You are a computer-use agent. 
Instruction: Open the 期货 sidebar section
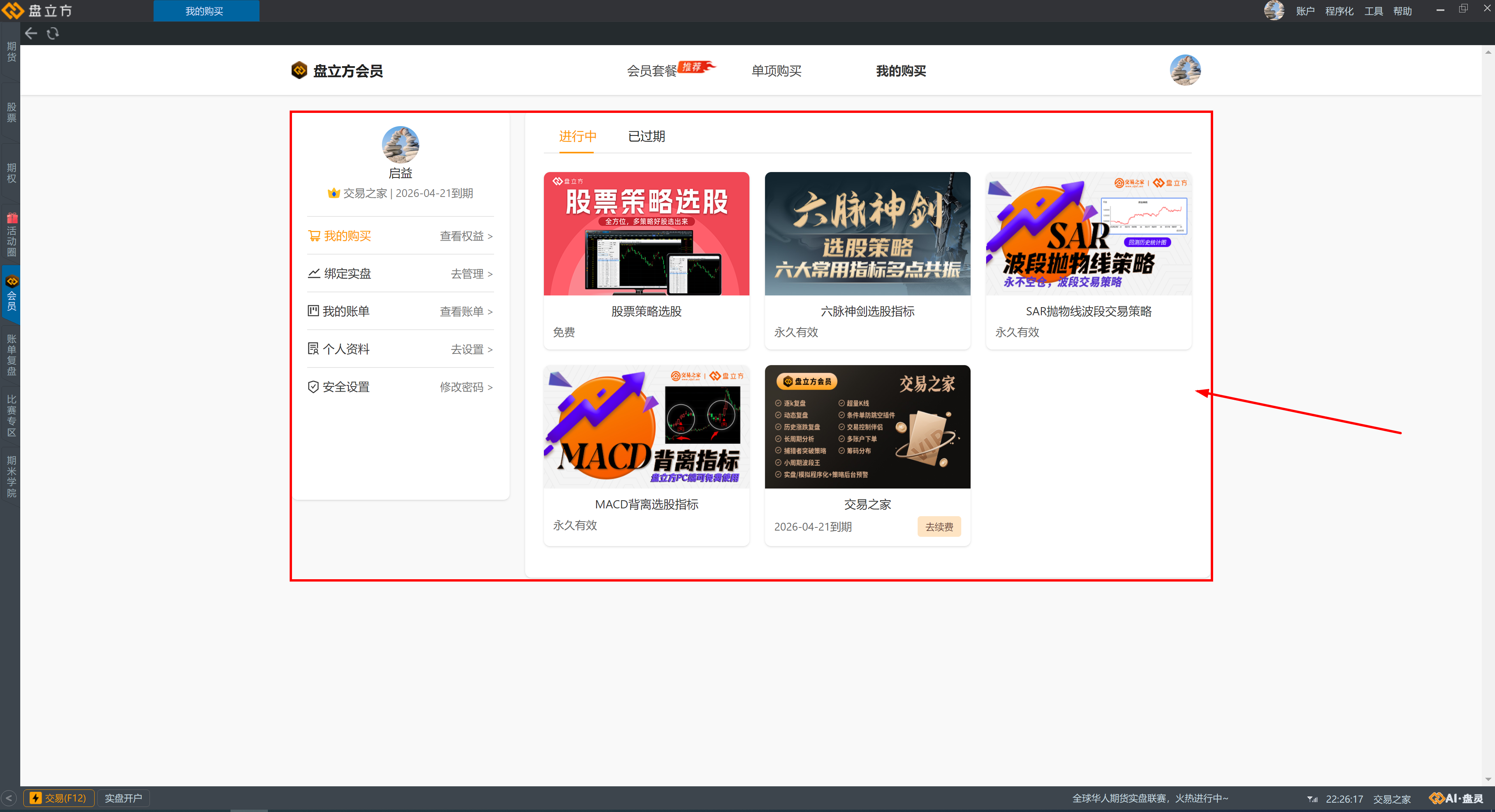(x=11, y=52)
